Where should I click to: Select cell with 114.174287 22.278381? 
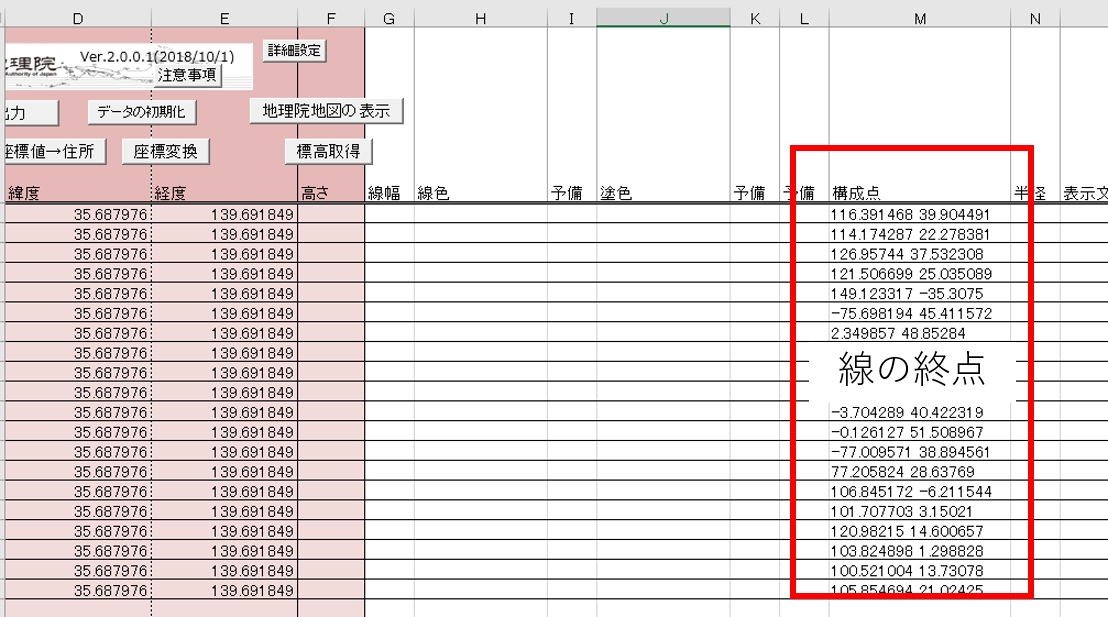[x=920, y=234]
